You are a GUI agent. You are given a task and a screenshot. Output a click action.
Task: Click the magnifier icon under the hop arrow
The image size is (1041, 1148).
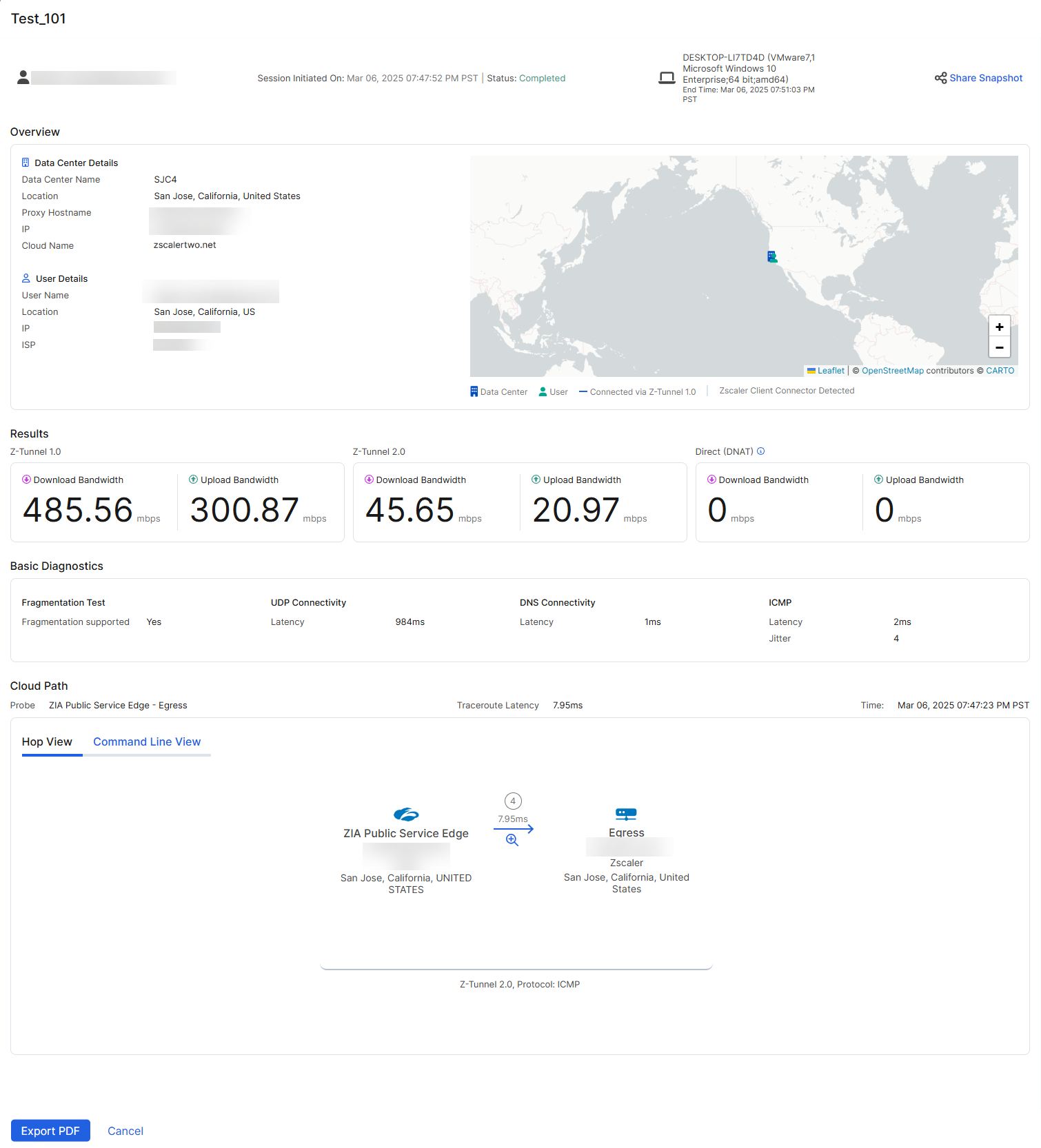(x=512, y=839)
